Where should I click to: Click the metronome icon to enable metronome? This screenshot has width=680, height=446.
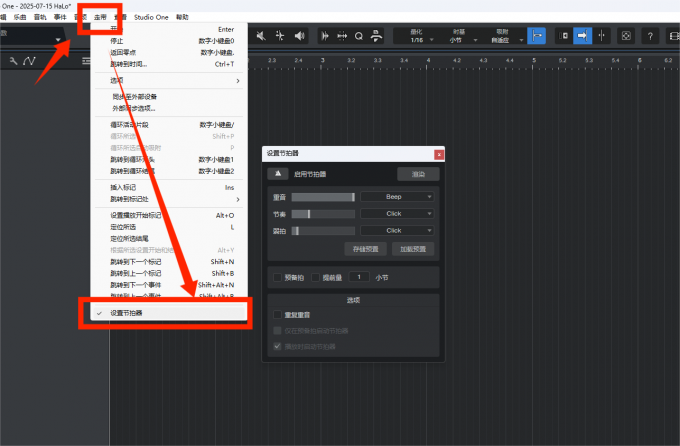278,174
